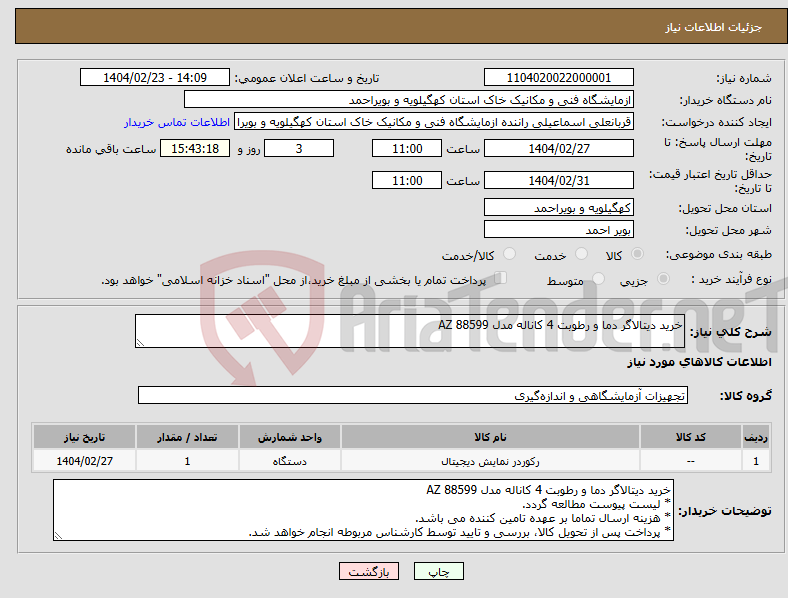The height and width of the screenshot is (598, 788).
Task: Click the remaining days field showing 3
Action: tap(299, 148)
